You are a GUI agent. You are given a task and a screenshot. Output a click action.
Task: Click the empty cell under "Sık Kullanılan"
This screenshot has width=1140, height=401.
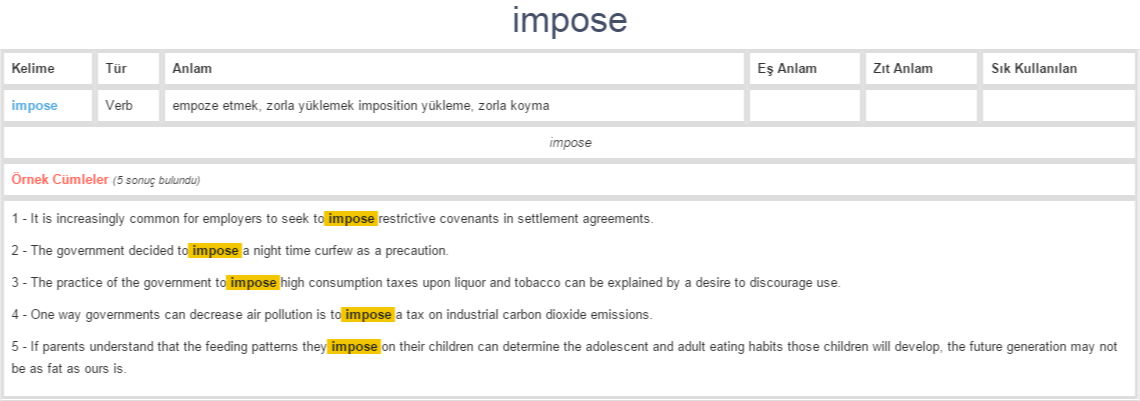pyautogui.click(x=1058, y=105)
